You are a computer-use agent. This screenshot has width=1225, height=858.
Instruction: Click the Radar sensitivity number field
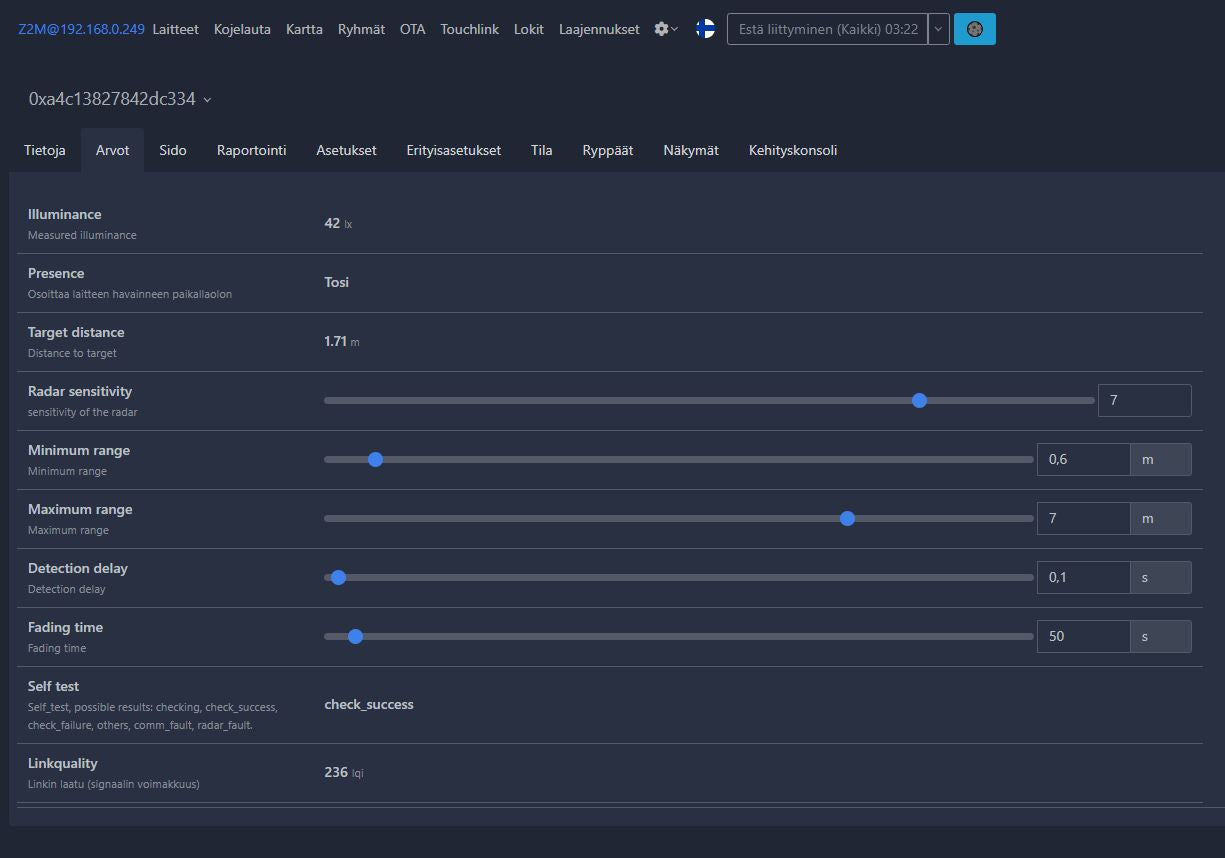1144,400
